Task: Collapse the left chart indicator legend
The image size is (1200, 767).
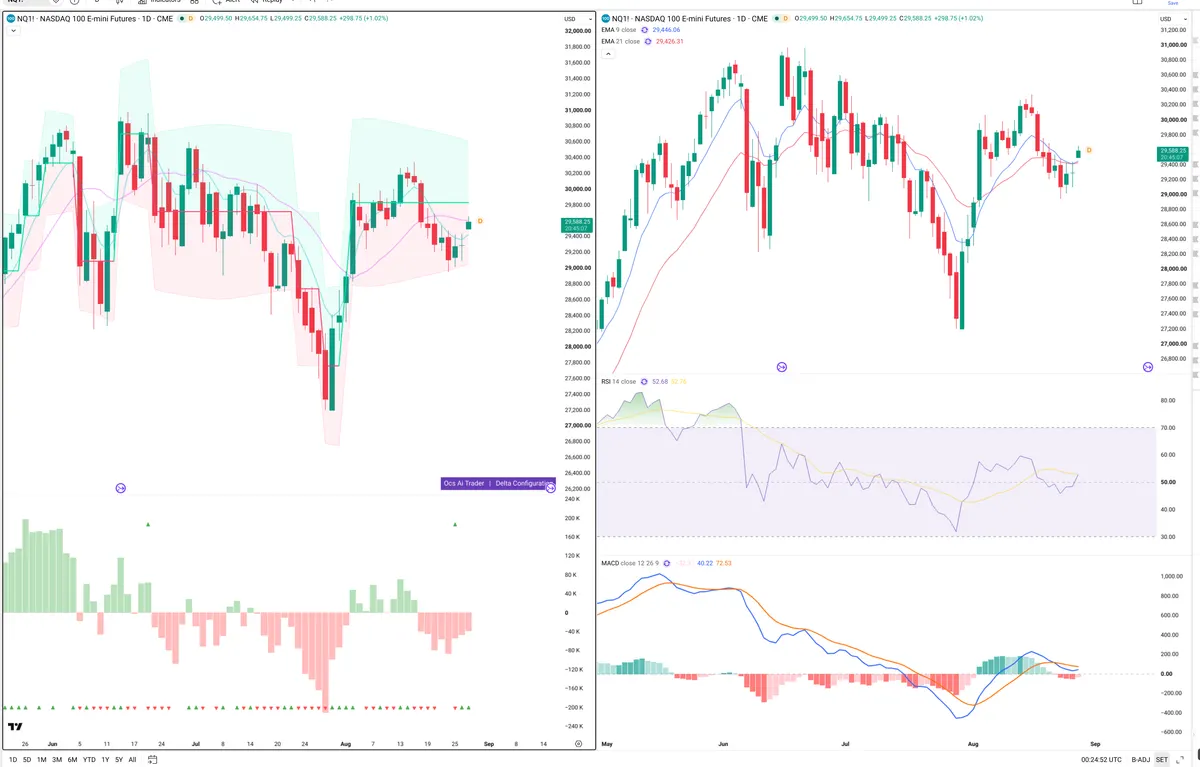Action: [x=12, y=31]
